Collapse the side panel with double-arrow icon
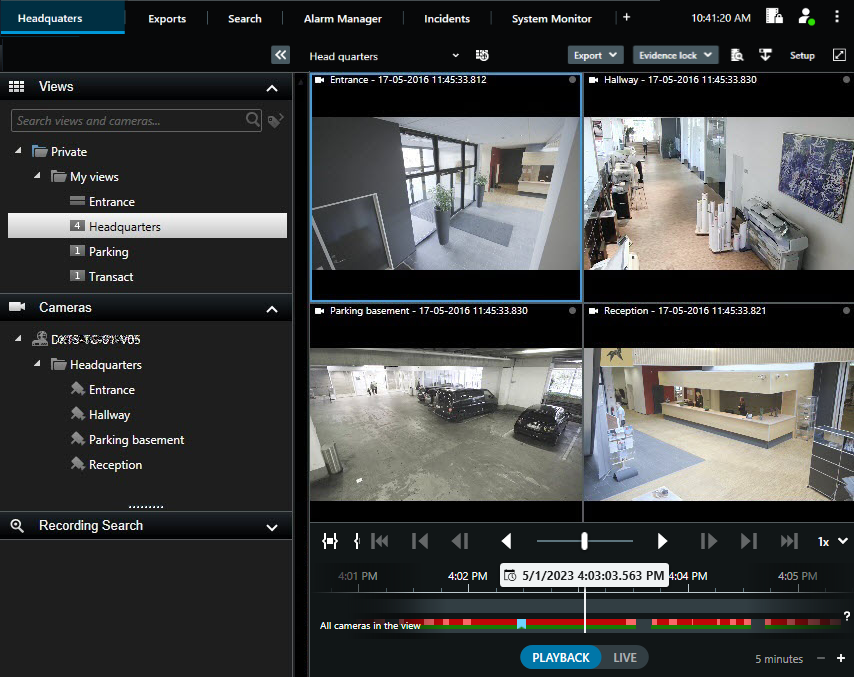This screenshot has height=677, width=854. [280, 56]
